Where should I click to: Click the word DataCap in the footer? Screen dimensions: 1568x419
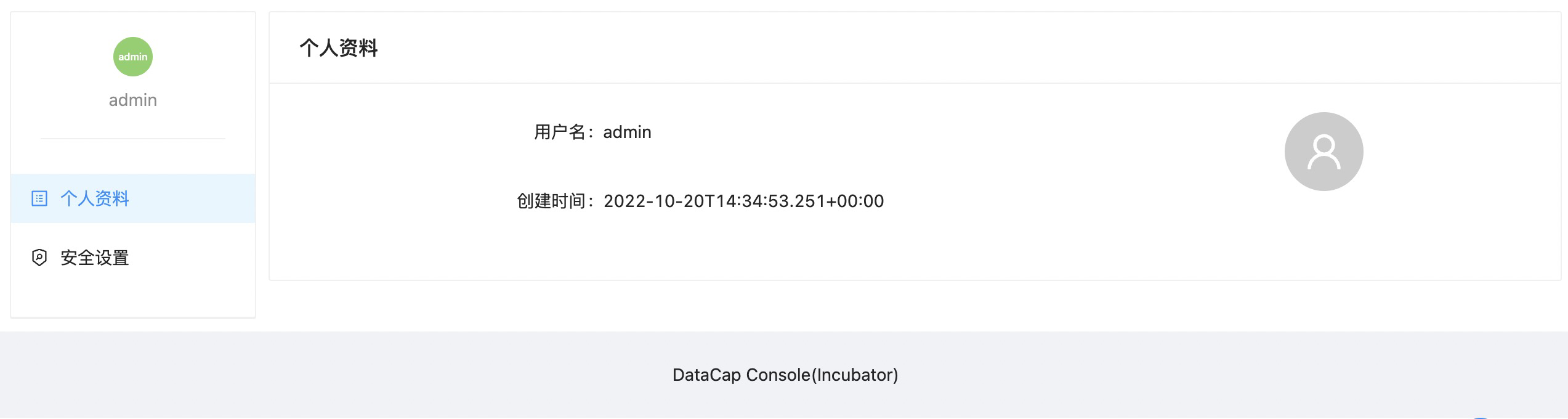click(706, 375)
